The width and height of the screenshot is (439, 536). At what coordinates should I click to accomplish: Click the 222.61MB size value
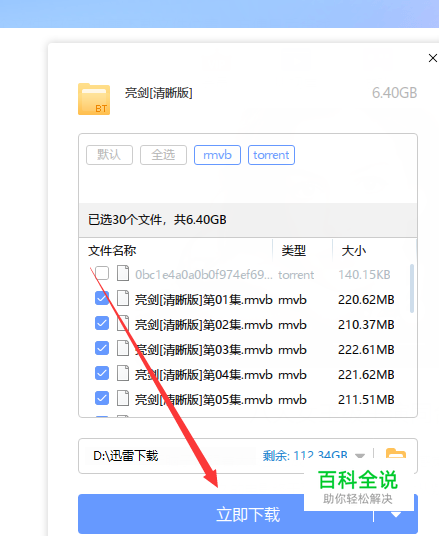[366, 350]
